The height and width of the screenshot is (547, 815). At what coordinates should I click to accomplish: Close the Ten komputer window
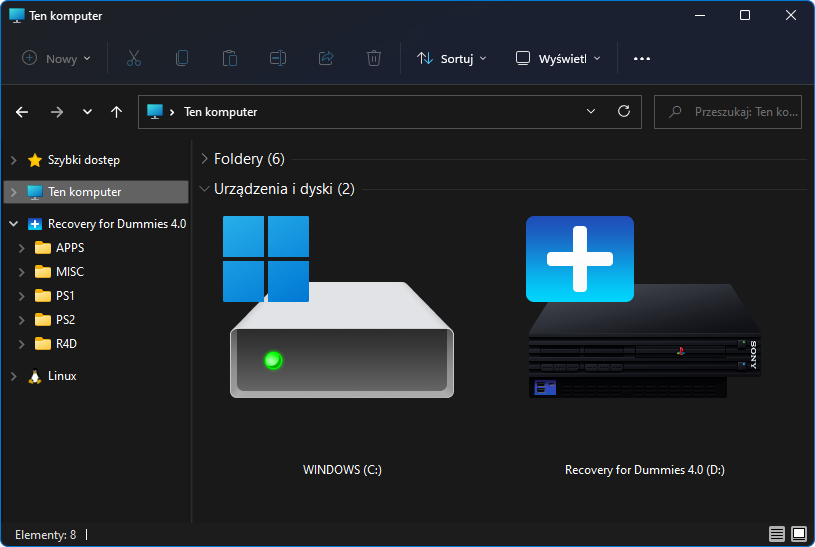[x=791, y=16]
